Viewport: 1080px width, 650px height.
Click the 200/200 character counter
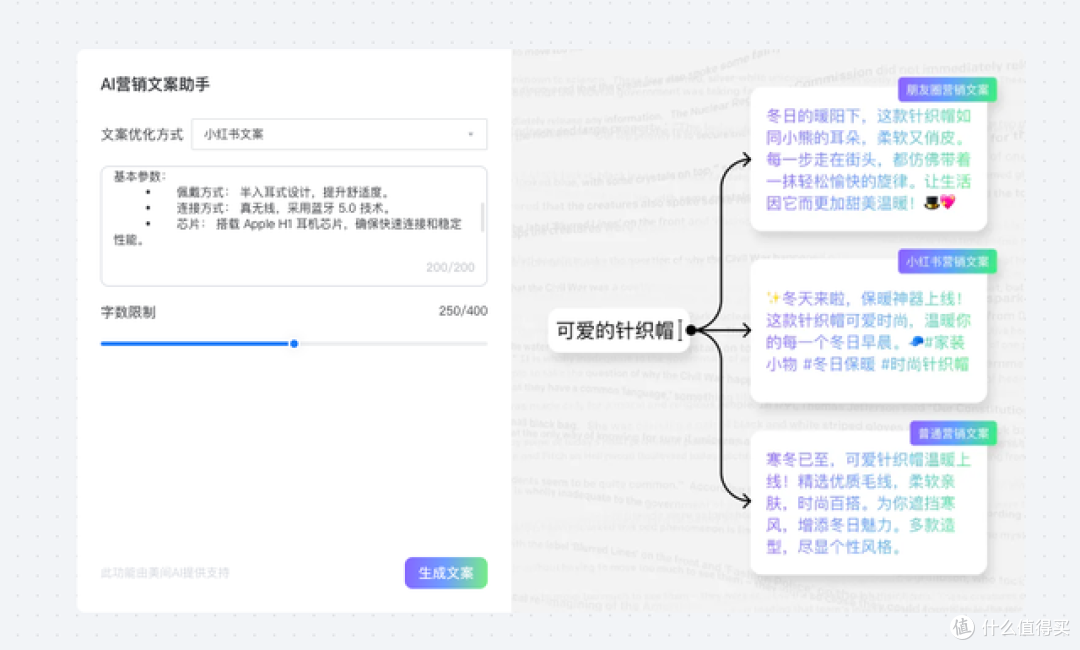point(450,267)
